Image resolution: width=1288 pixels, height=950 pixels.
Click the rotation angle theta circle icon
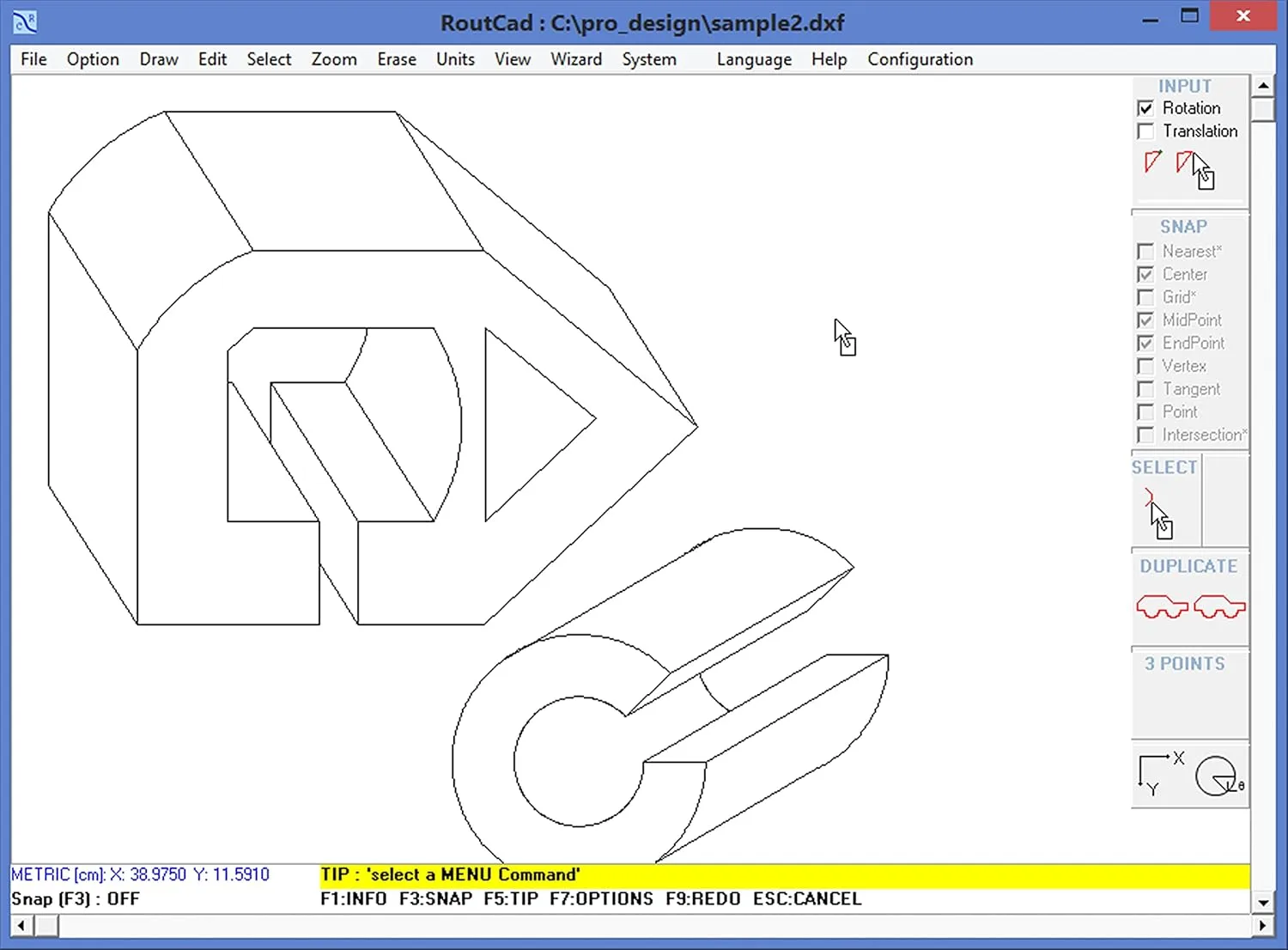(1217, 776)
